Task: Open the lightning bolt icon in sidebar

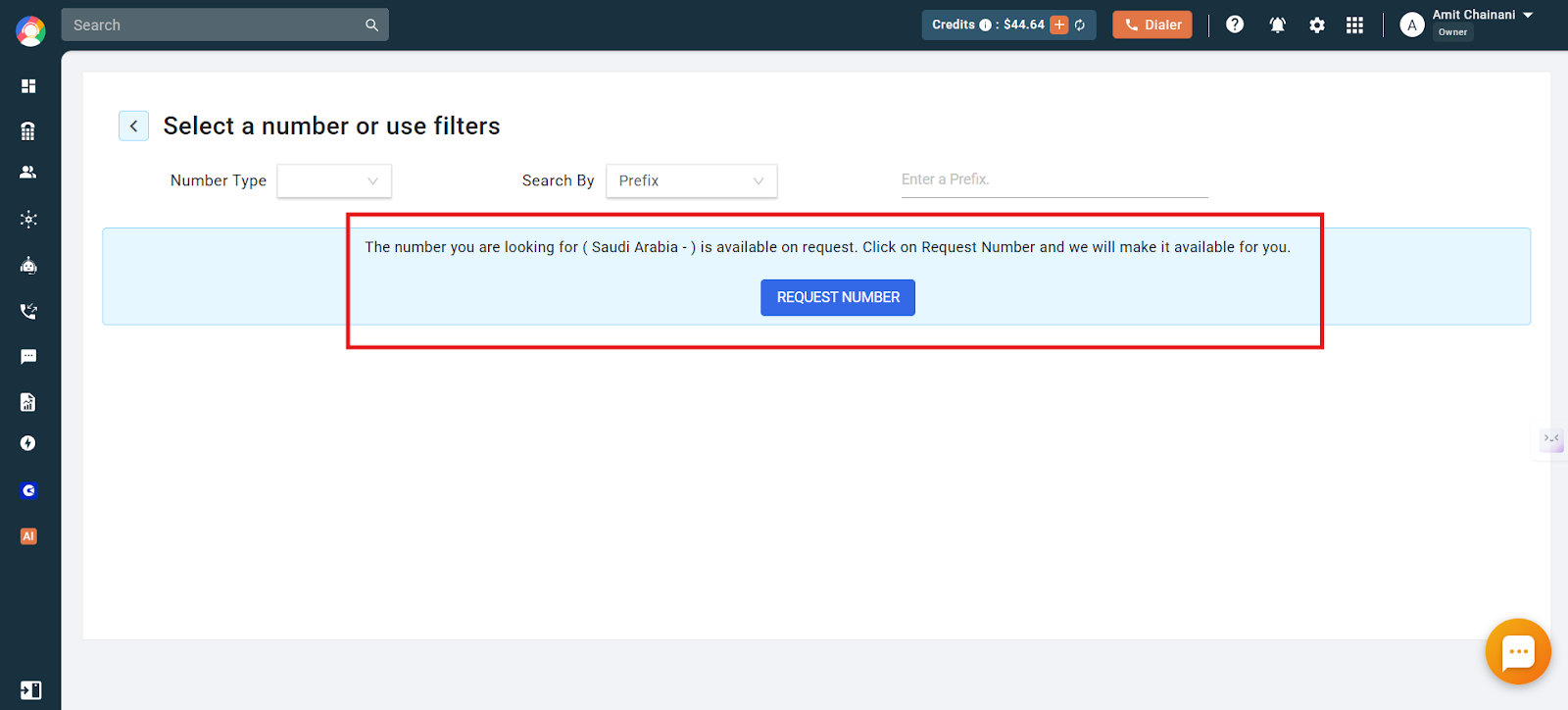Action: 28,443
